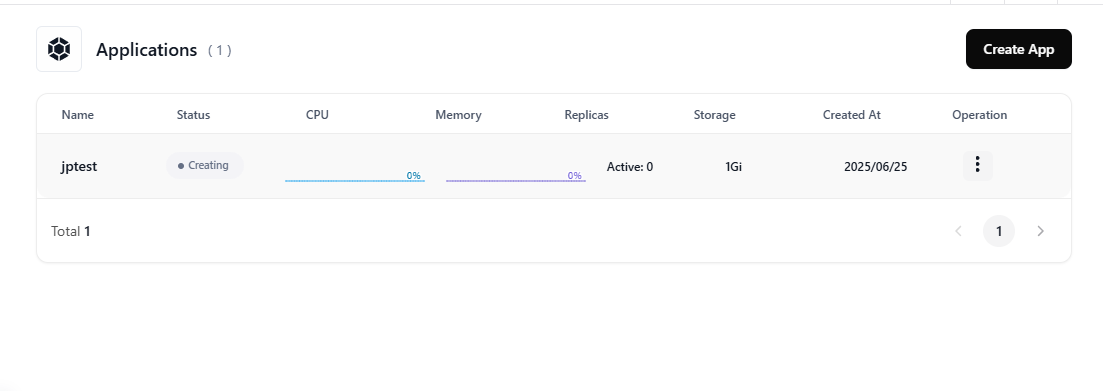Click the 2025/06/25 creation date

coord(876,167)
